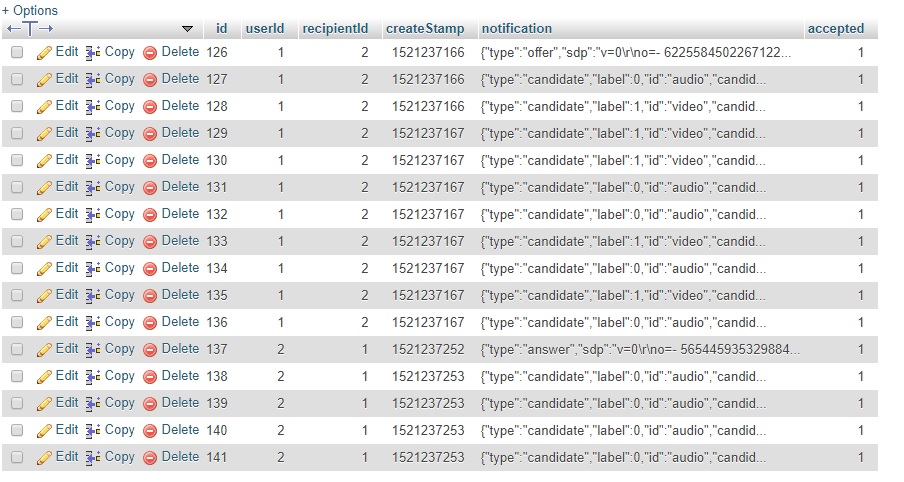Tick the checkbox for row 126
Screen dimensions: 904x482
pos(17,52)
